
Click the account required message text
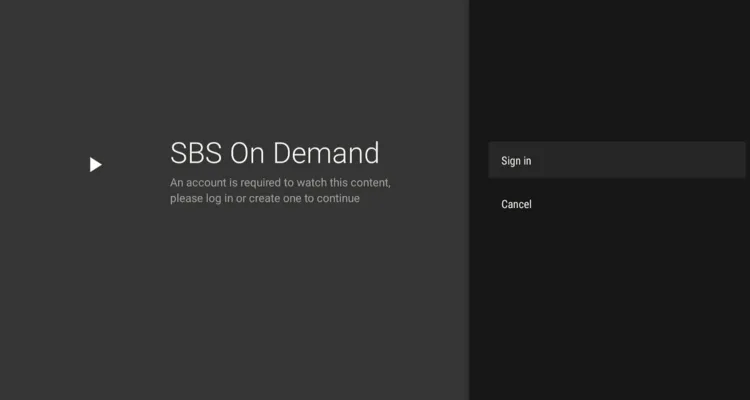280,190
